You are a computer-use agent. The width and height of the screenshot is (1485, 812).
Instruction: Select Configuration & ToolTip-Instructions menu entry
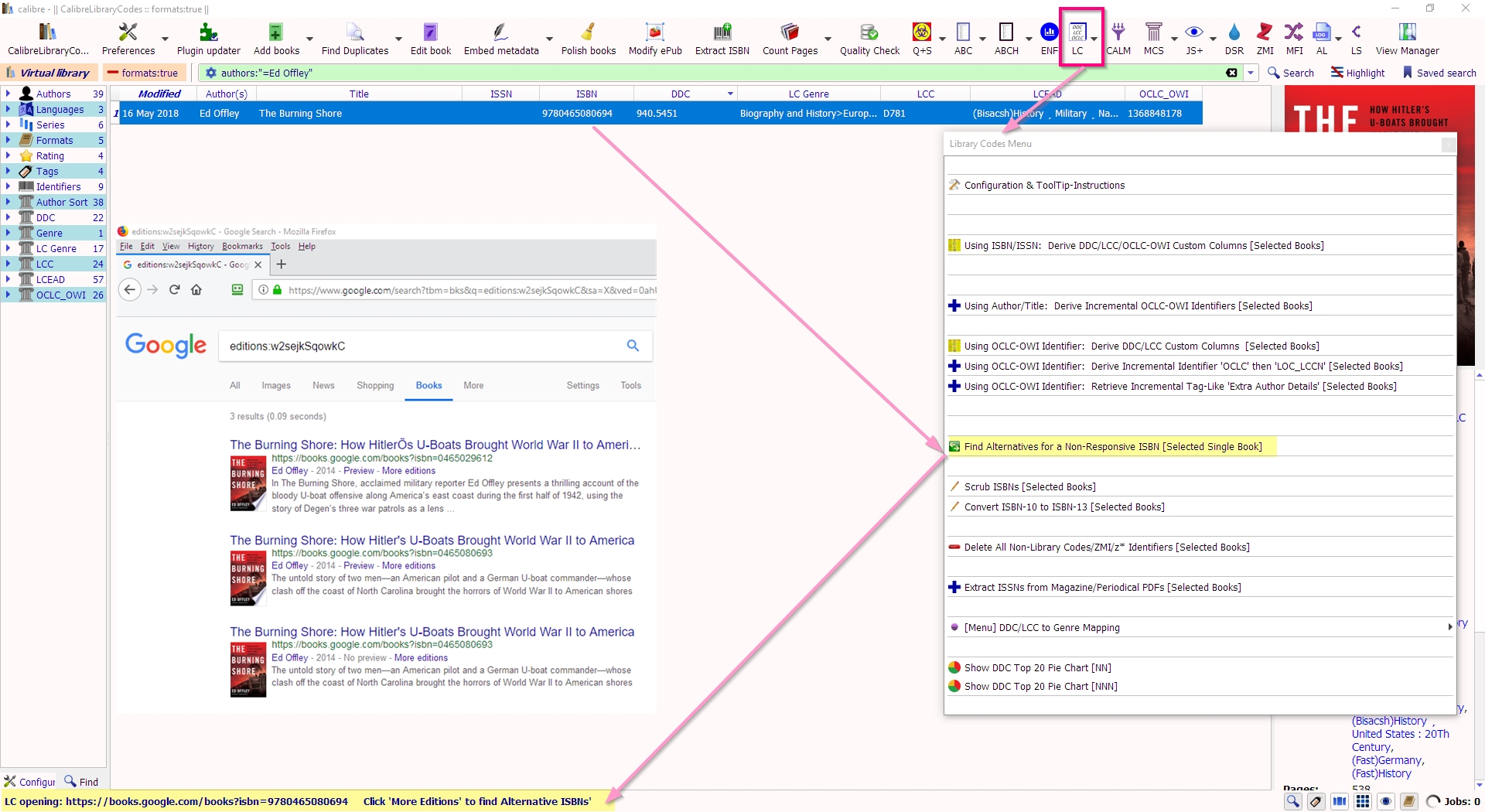click(x=1200, y=186)
